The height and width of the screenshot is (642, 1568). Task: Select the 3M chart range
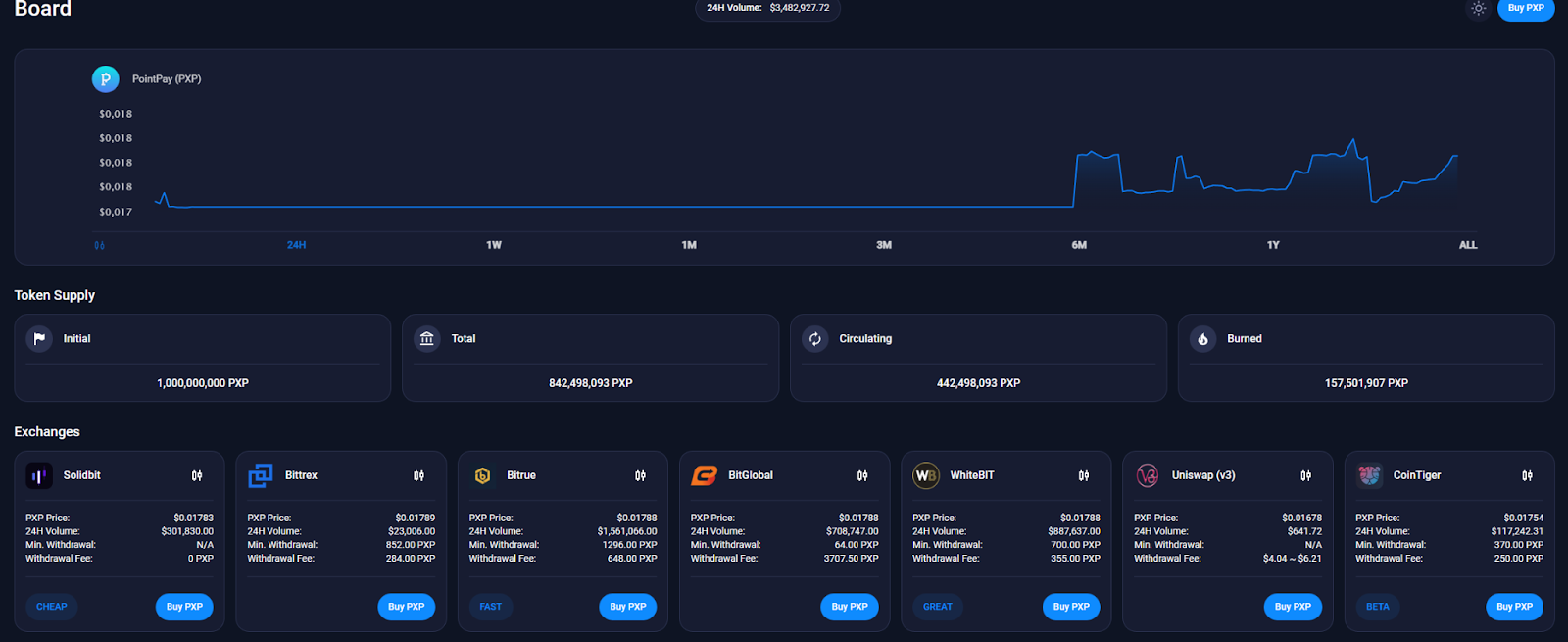pyautogui.click(x=884, y=245)
